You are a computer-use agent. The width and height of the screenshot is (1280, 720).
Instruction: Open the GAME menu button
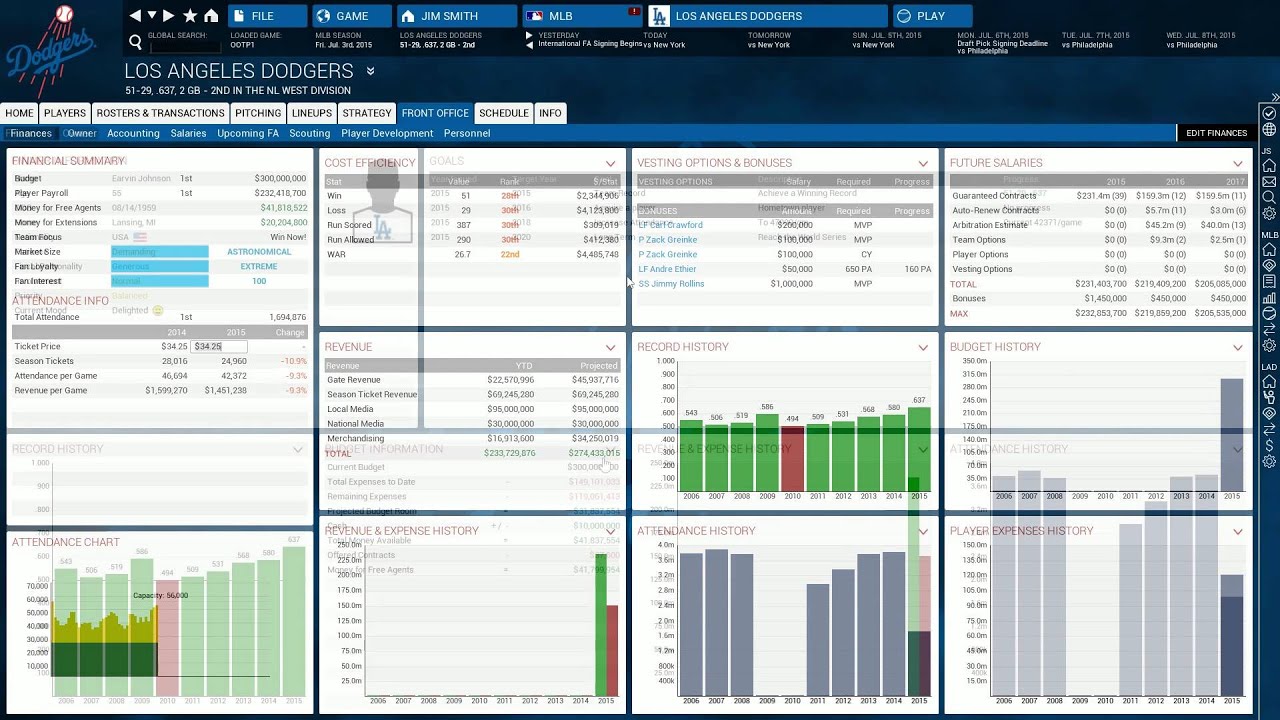pyautogui.click(x=351, y=16)
